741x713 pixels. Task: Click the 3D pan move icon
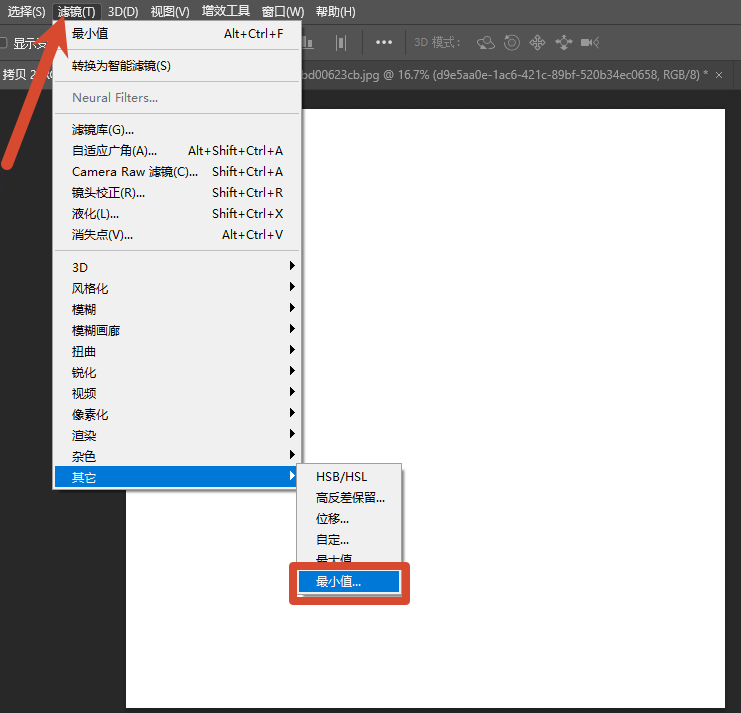point(537,43)
